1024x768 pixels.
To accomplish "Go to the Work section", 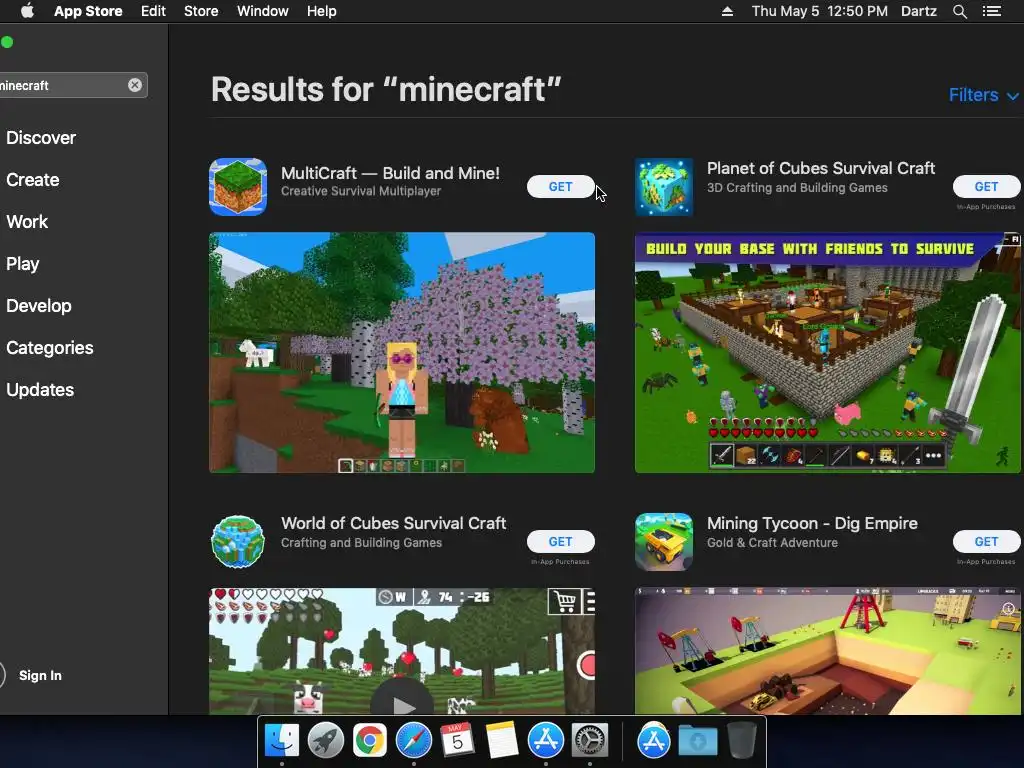I will 27,221.
